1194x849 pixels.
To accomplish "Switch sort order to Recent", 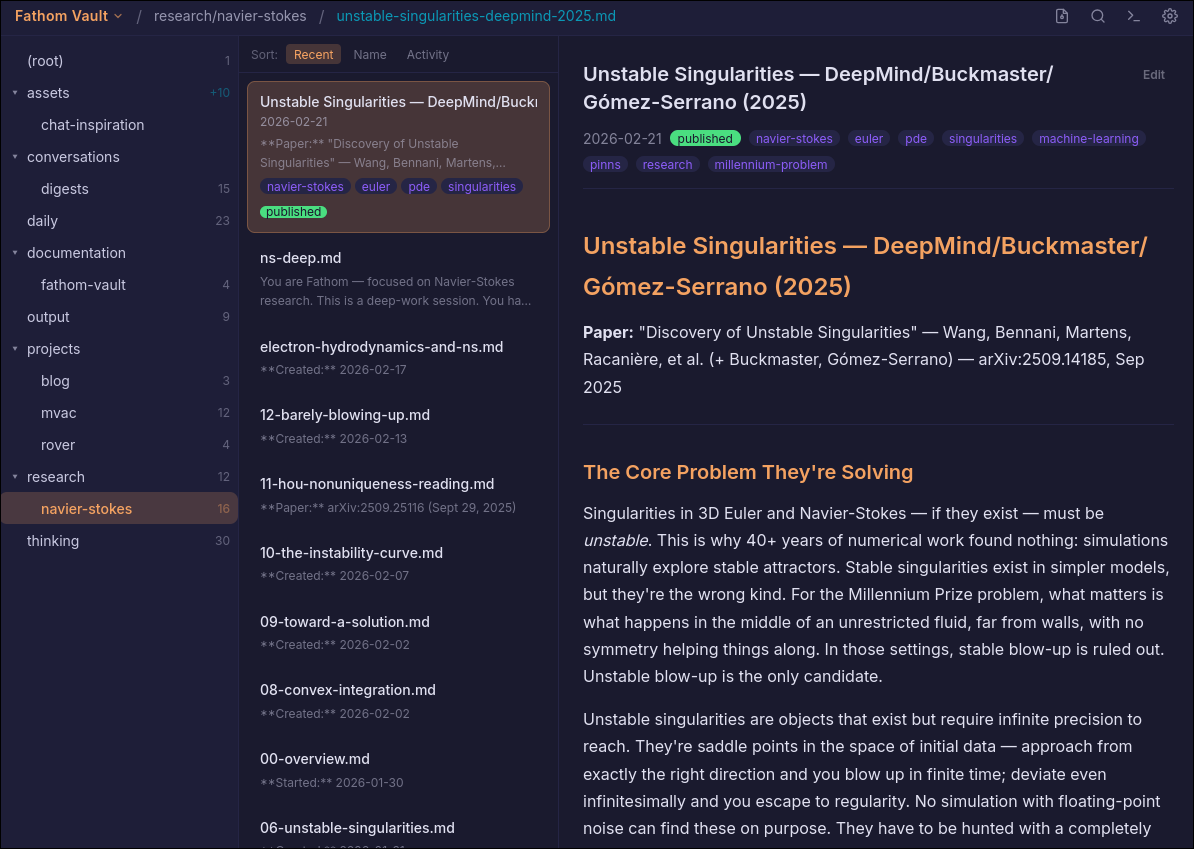I will 313,54.
